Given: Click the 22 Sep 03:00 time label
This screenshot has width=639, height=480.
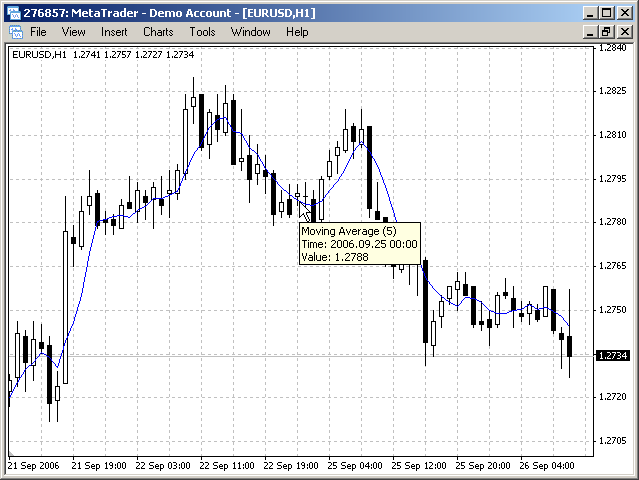Looking at the screenshot, I should point(163,465).
